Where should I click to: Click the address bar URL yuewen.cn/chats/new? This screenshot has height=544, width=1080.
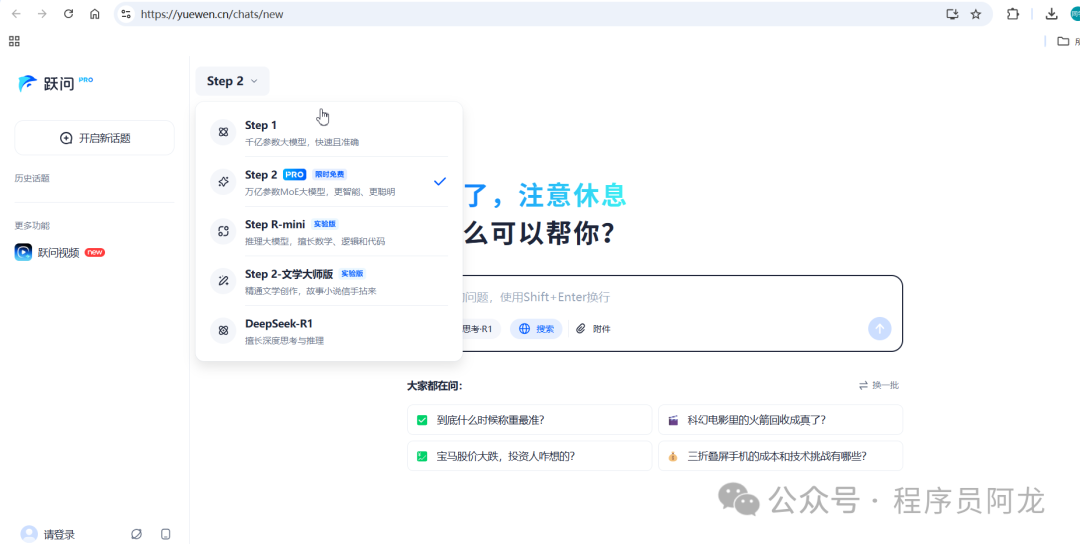tap(211, 14)
